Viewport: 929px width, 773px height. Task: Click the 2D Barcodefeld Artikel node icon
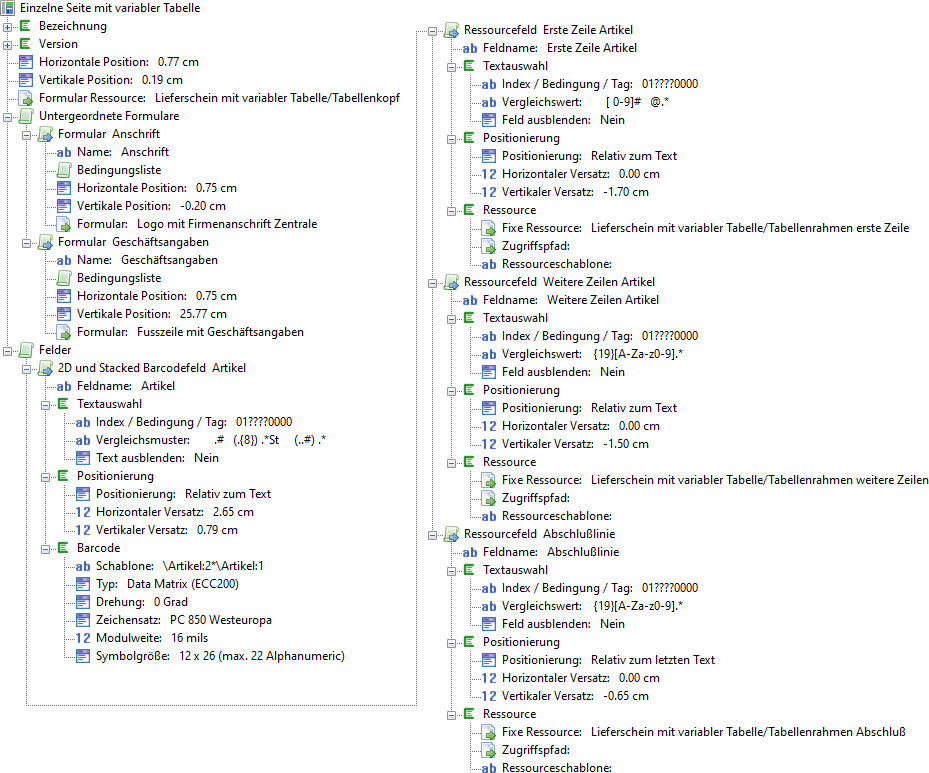click(45, 368)
